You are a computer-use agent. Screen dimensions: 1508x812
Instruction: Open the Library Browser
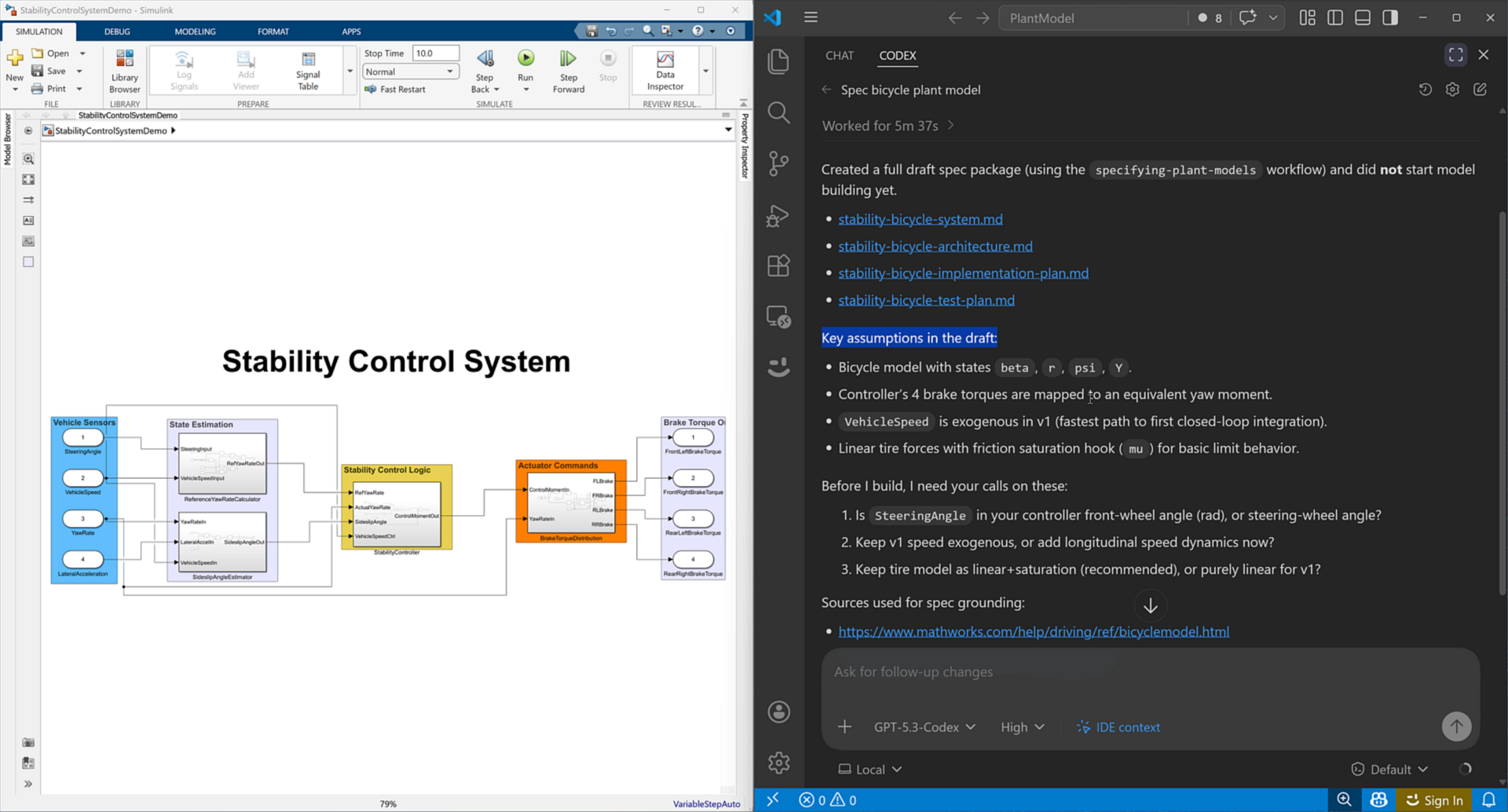(124, 71)
